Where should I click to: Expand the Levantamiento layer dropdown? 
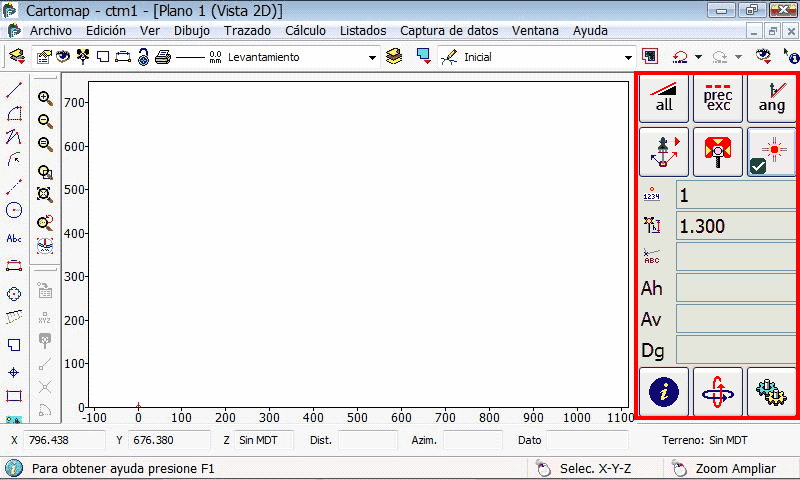point(372,58)
